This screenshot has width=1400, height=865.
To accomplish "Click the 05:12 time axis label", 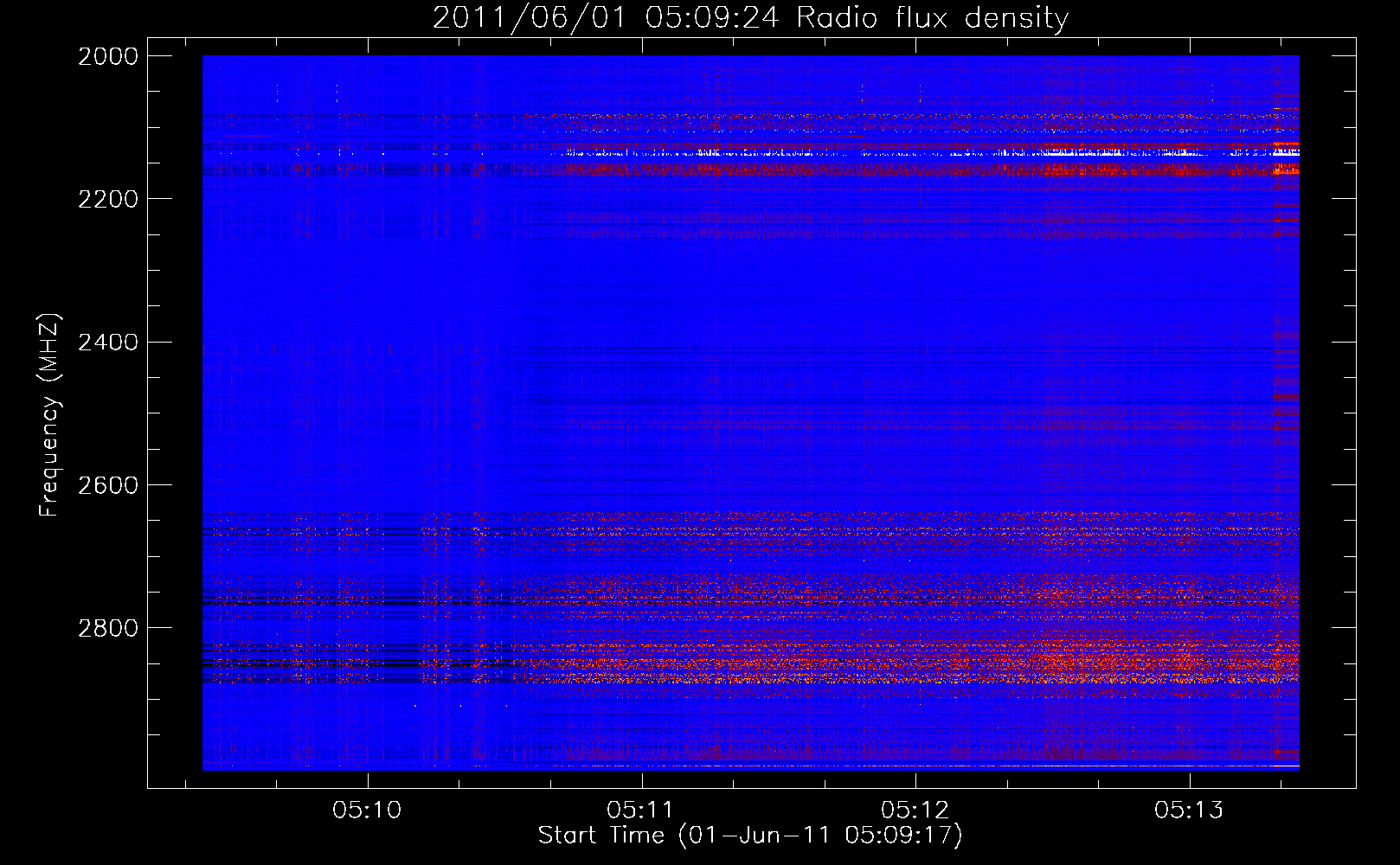I will tap(915, 811).
